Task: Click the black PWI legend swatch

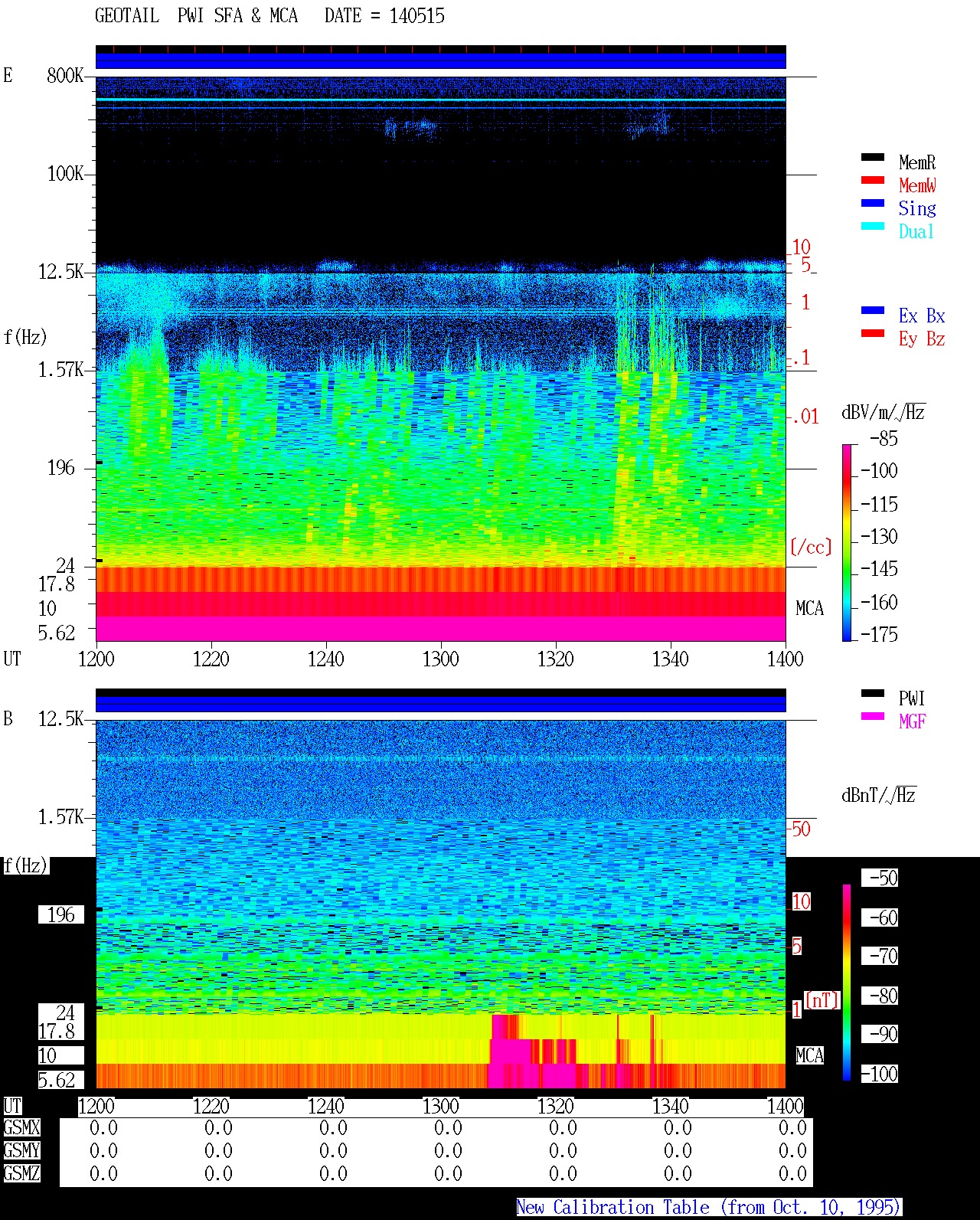Action: [x=873, y=693]
